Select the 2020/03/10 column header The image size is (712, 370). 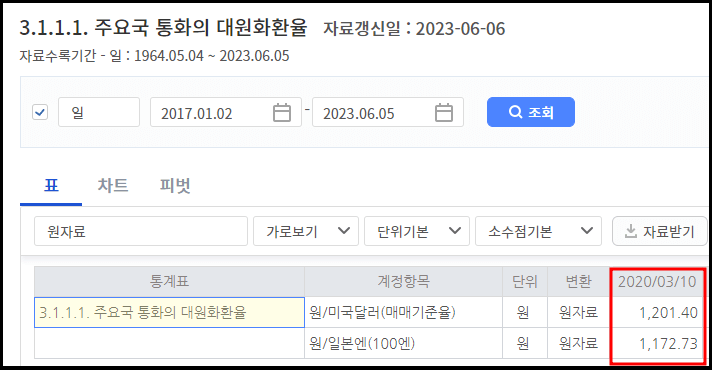[657, 281]
